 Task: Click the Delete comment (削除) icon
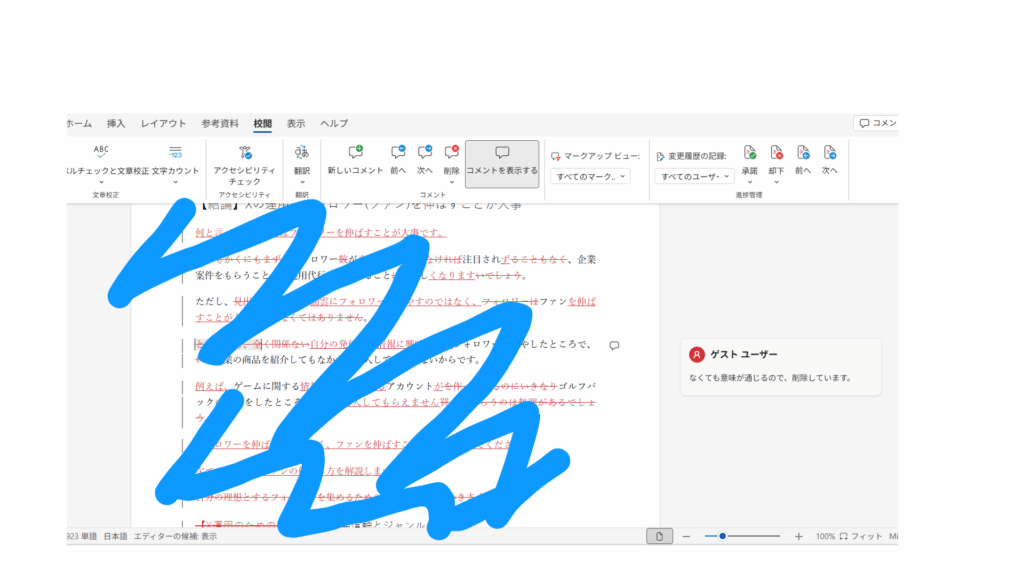pyautogui.click(x=451, y=153)
